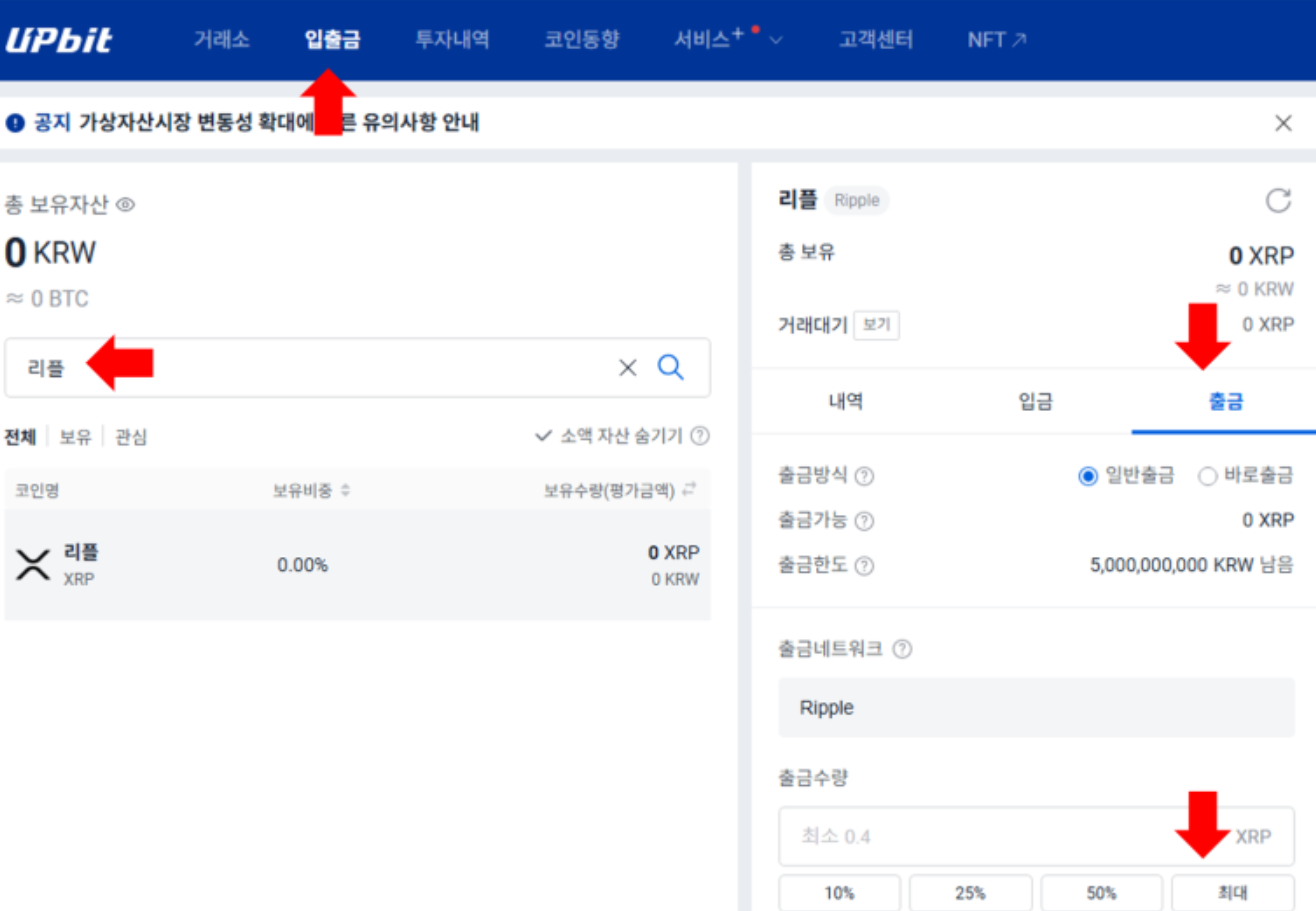Open help icon next to 출금네트워크
The width and height of the screenshot is (1316, 911).
[x=902, y=650]
